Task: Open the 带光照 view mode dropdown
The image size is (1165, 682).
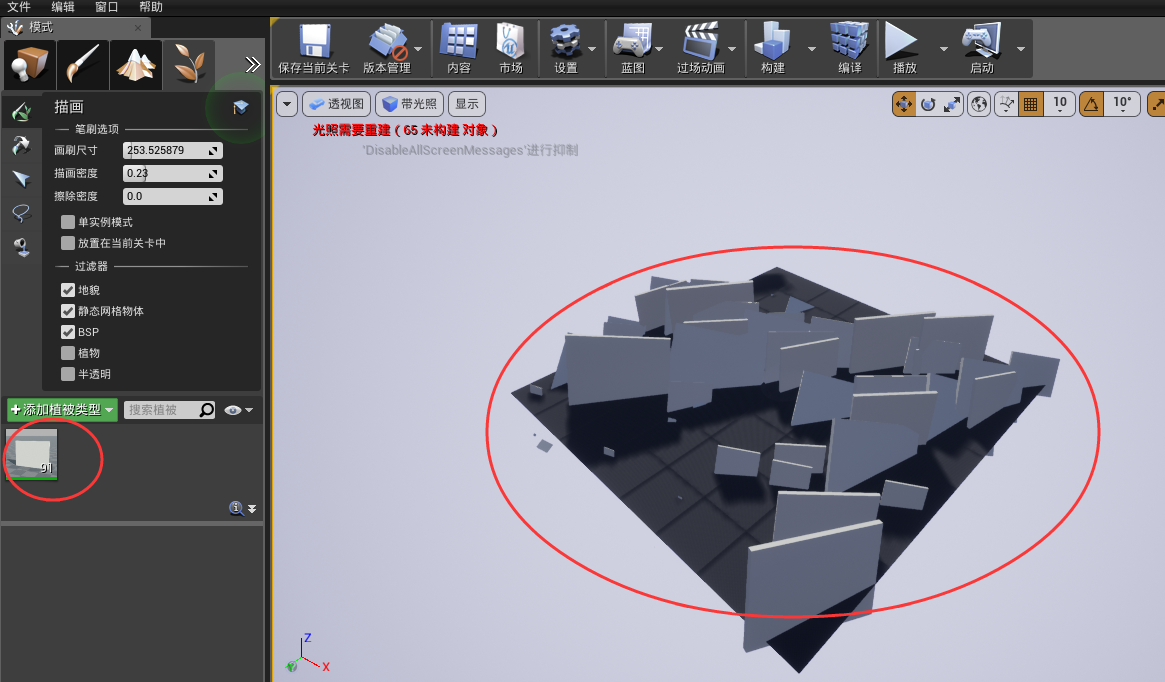Action: point(409,103)
